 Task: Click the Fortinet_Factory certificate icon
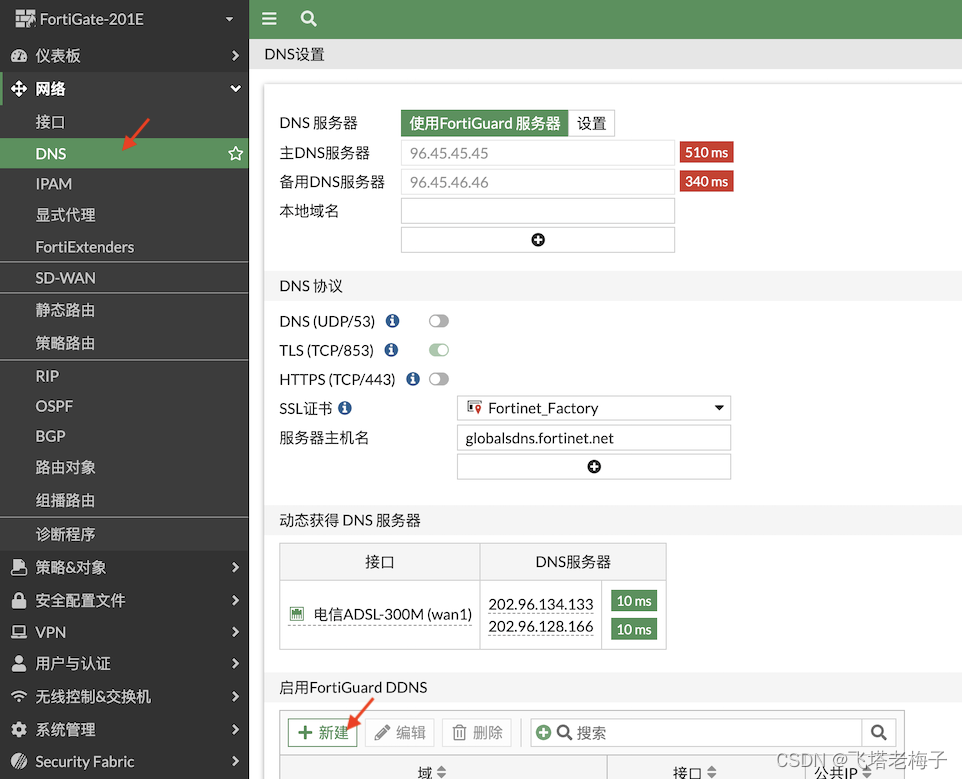(x=474, y=407)
